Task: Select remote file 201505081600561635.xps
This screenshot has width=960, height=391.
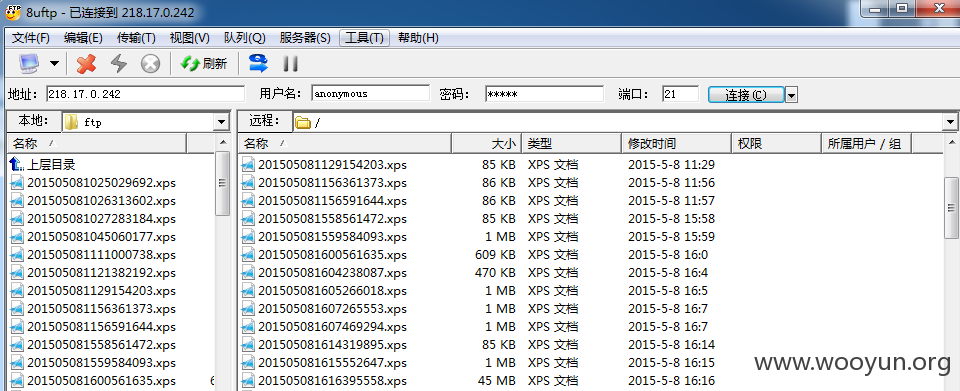Action: tap(332, 255)
